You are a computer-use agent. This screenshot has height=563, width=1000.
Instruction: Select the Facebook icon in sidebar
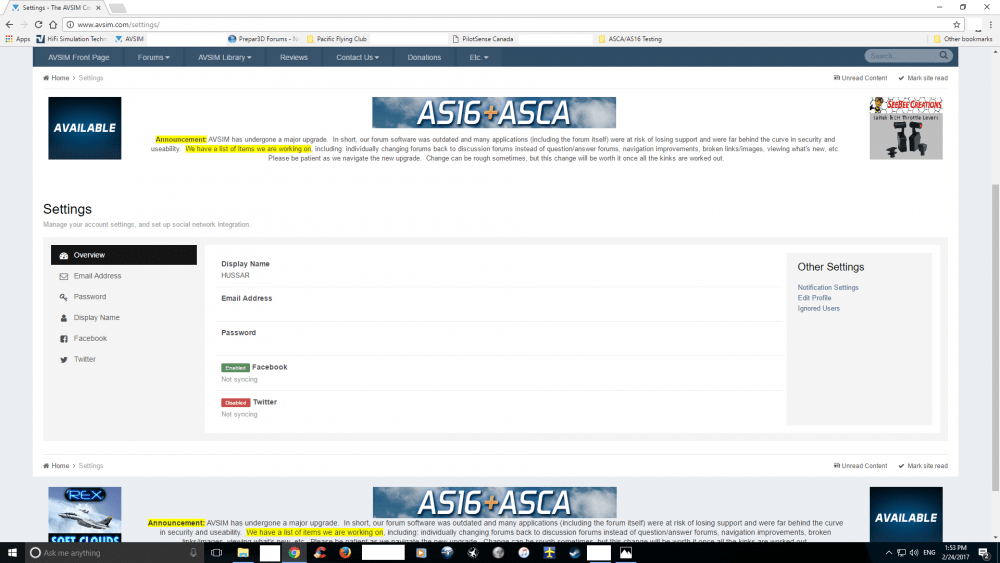pos(64,339)
